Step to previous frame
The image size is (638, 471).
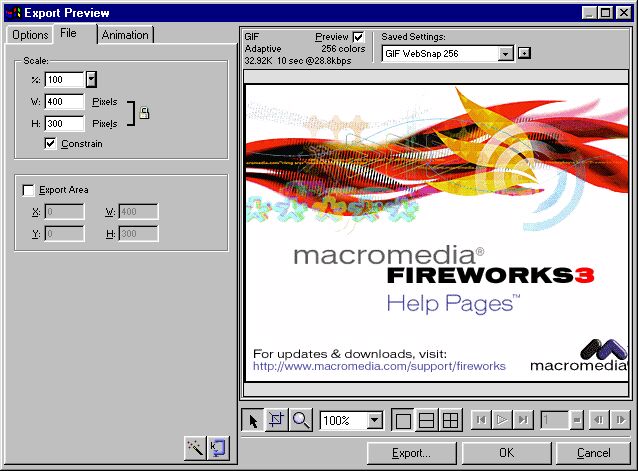tap(599, 420)
